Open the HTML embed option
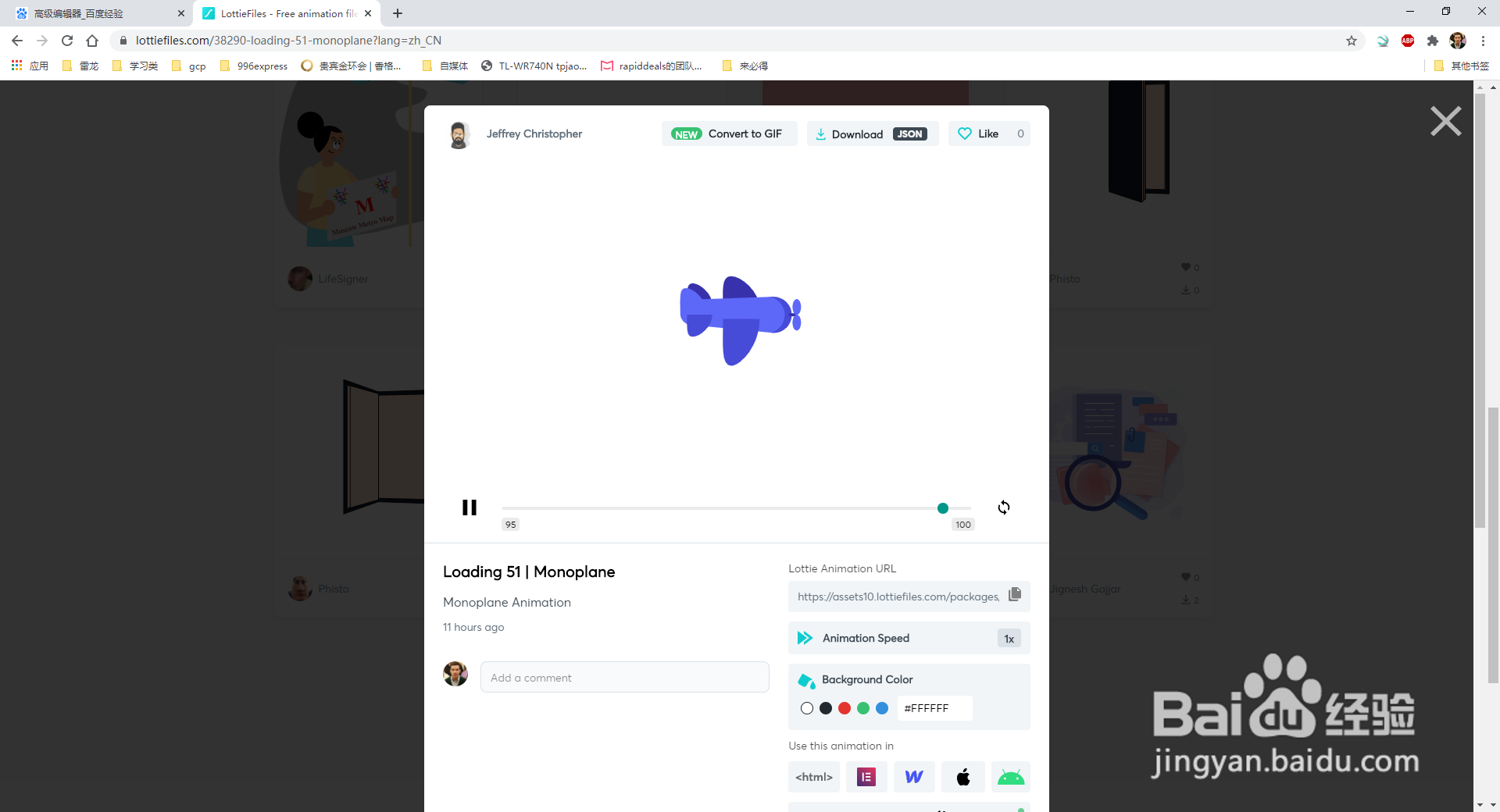This screenshot has height=812, width=1500. 814,777
